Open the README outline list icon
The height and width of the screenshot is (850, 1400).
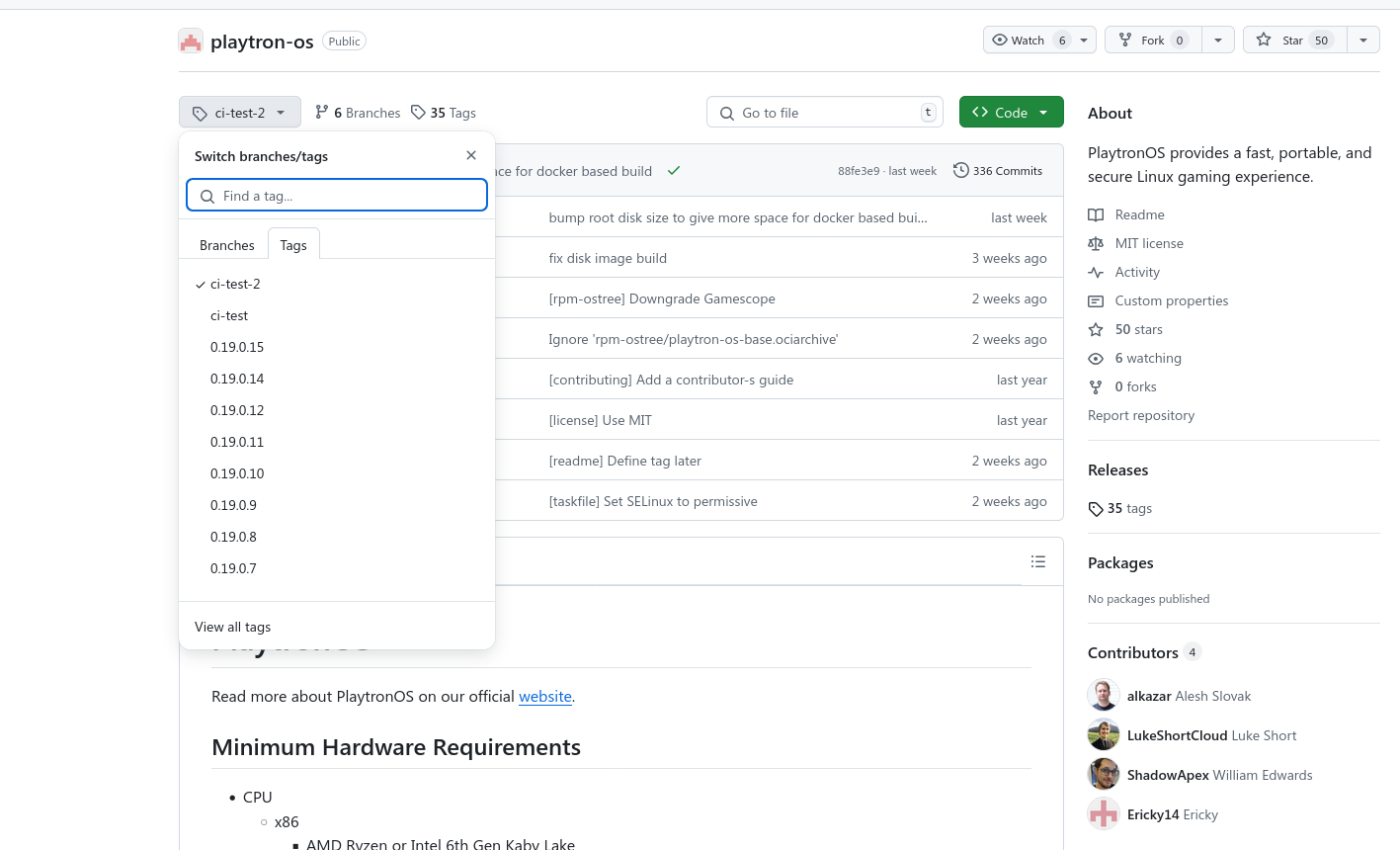1037,561
